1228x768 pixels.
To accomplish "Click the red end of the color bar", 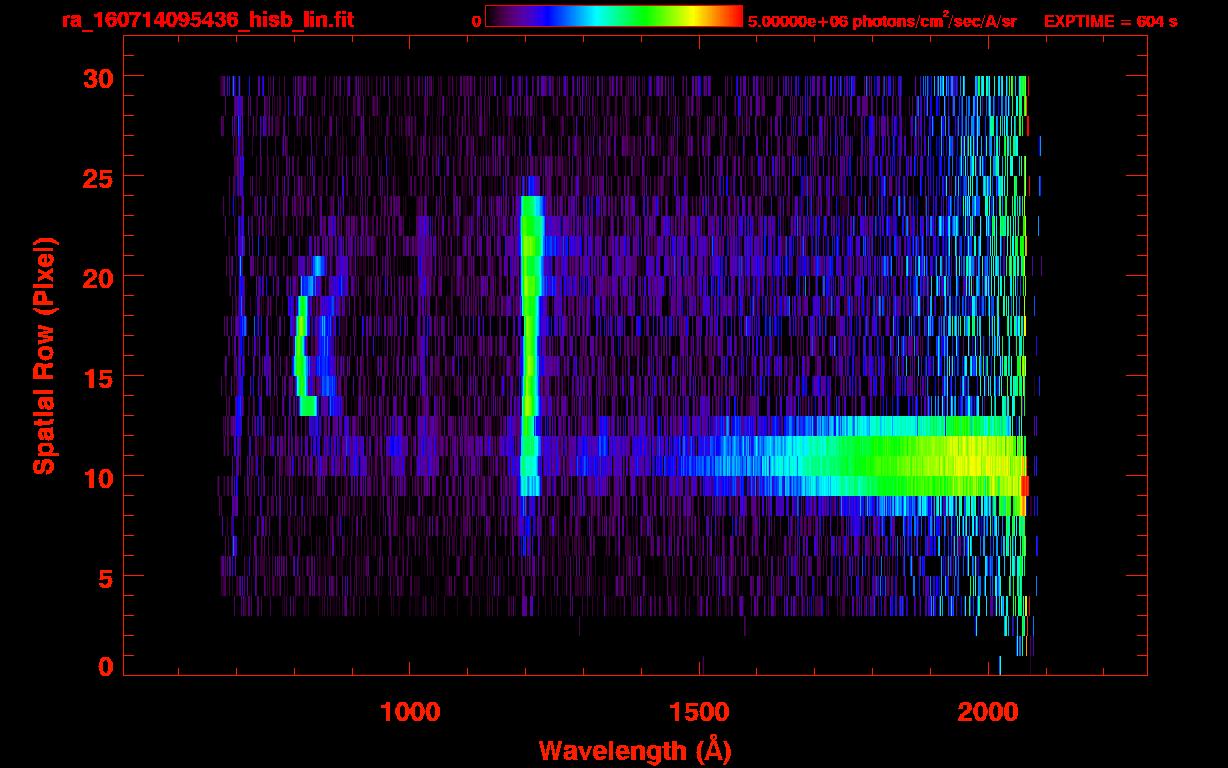I will (x=734, y=16).
